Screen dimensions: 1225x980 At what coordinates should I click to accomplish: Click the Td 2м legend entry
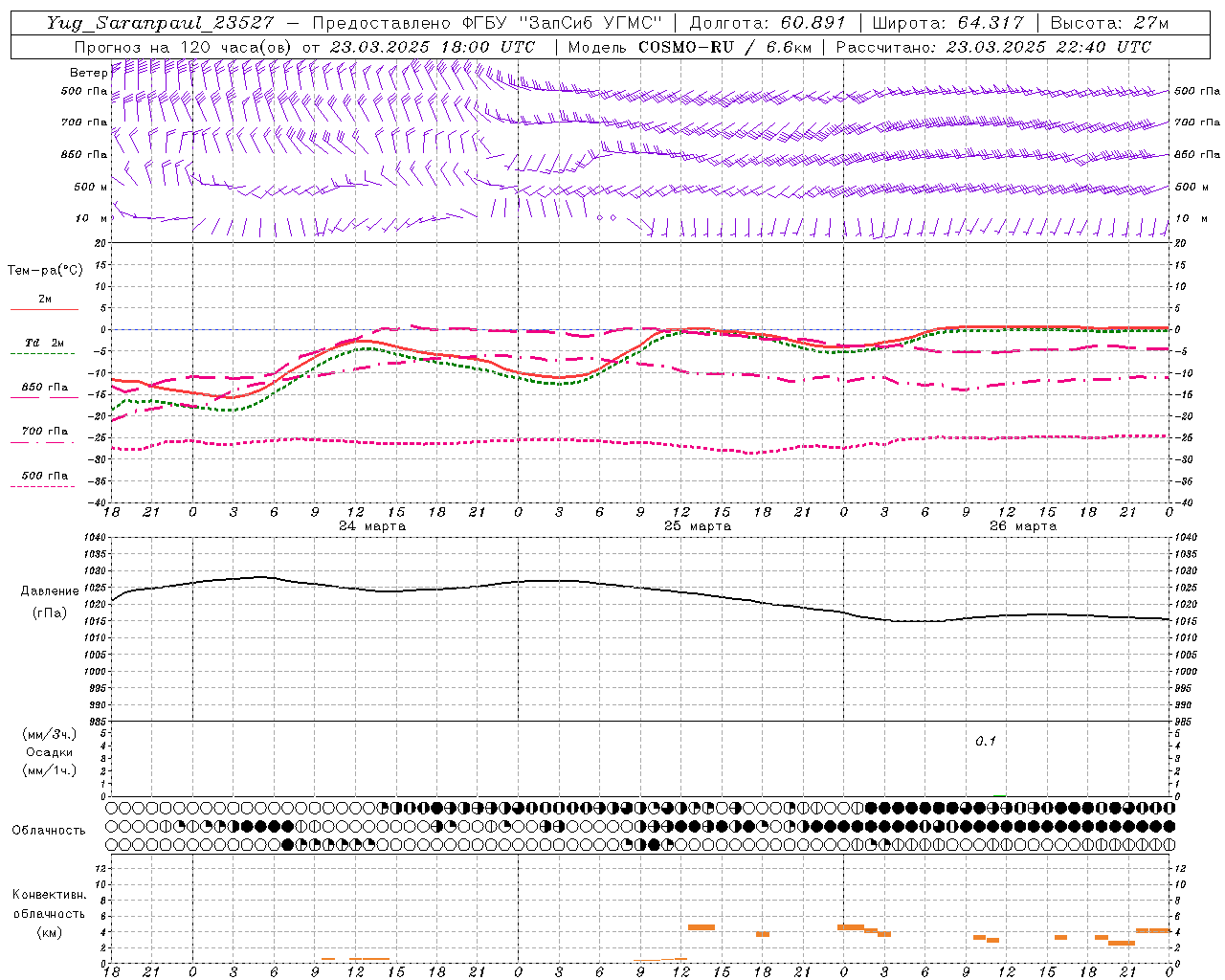click(44, 343)
